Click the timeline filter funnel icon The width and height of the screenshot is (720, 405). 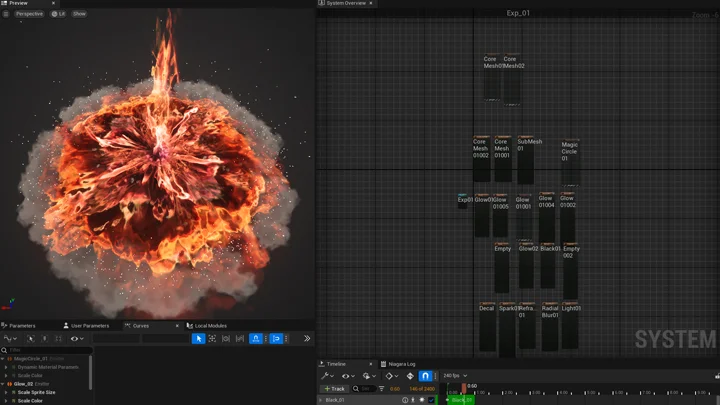pos(382,388)
